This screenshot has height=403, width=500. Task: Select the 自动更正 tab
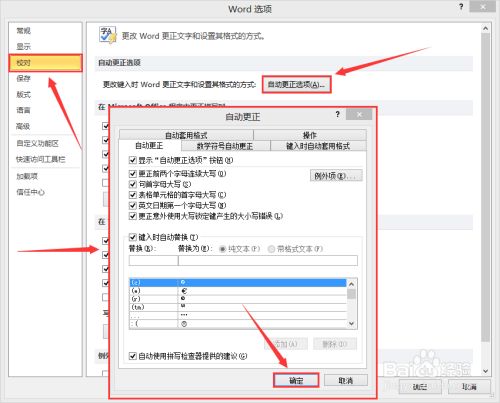click(149, 146)
